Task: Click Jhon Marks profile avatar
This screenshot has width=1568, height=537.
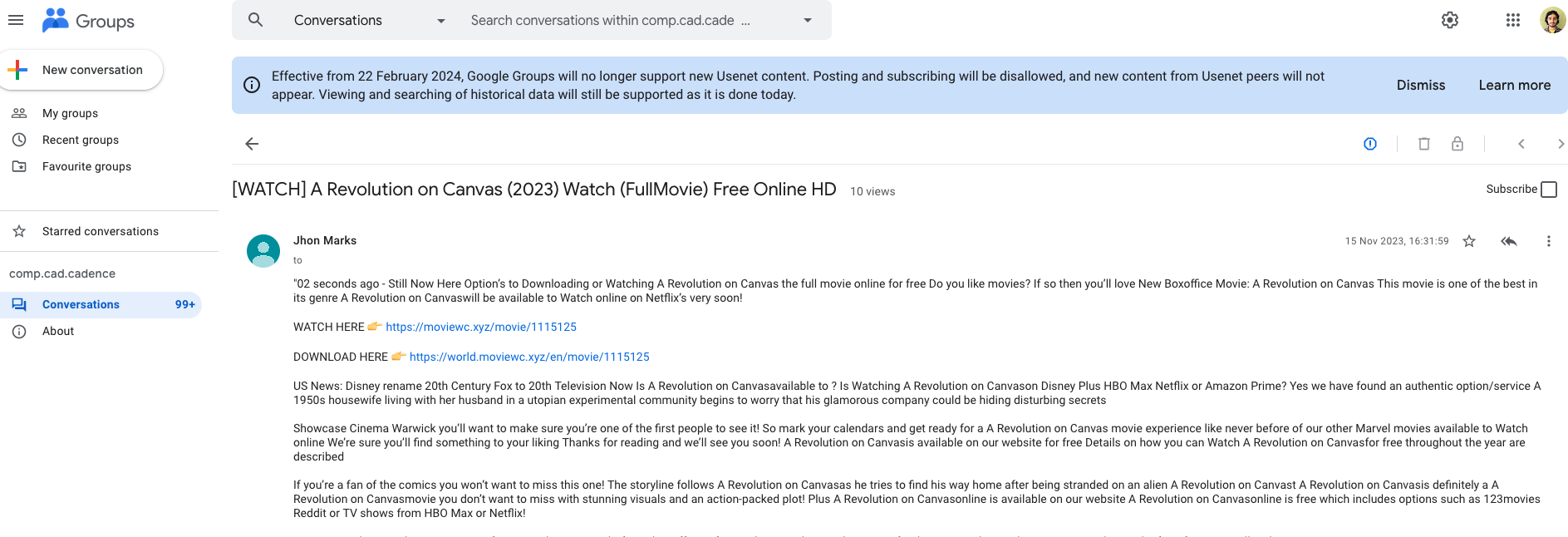Action: pyautogui.click(x=263, y=250)
